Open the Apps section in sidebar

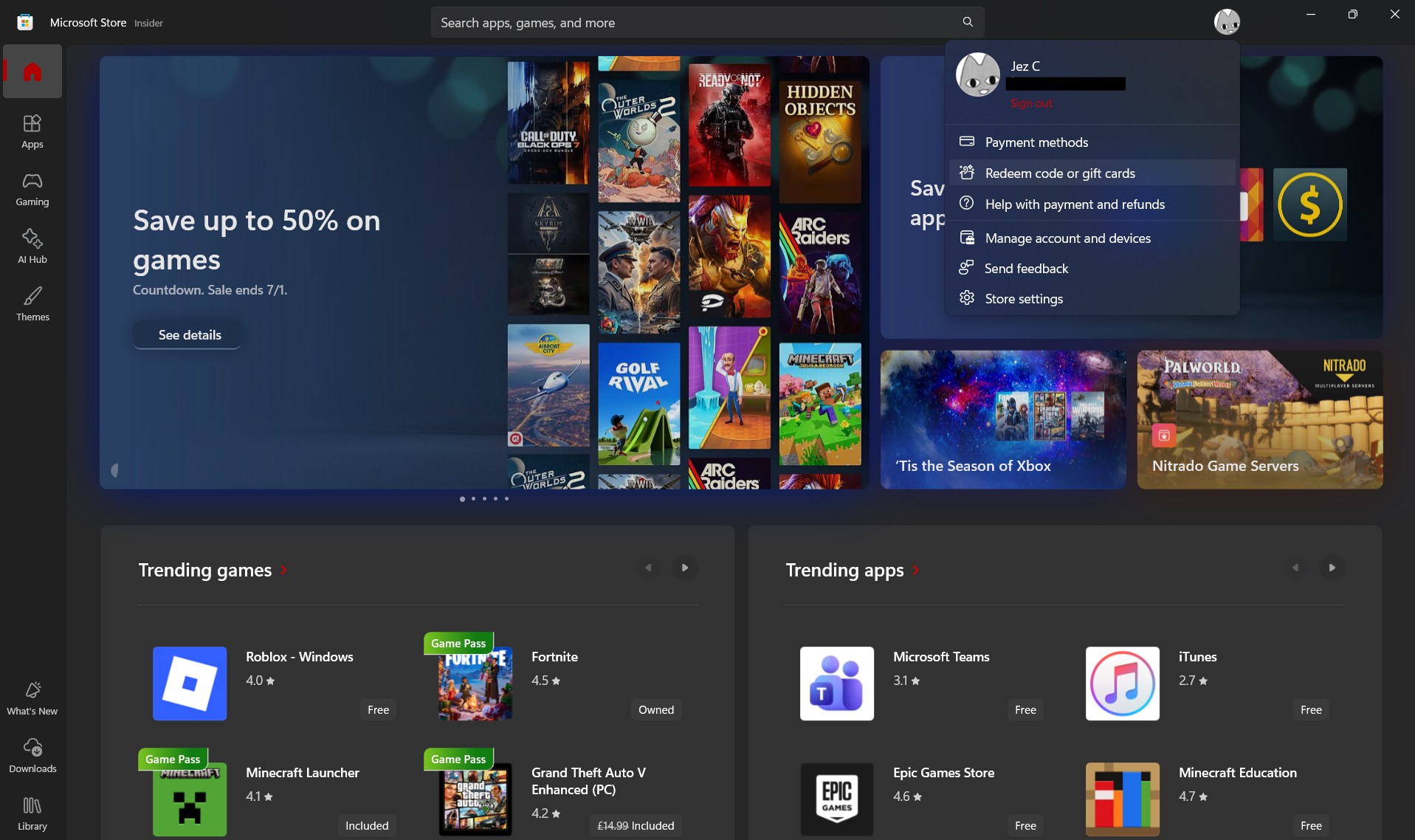tap(32, 131)
